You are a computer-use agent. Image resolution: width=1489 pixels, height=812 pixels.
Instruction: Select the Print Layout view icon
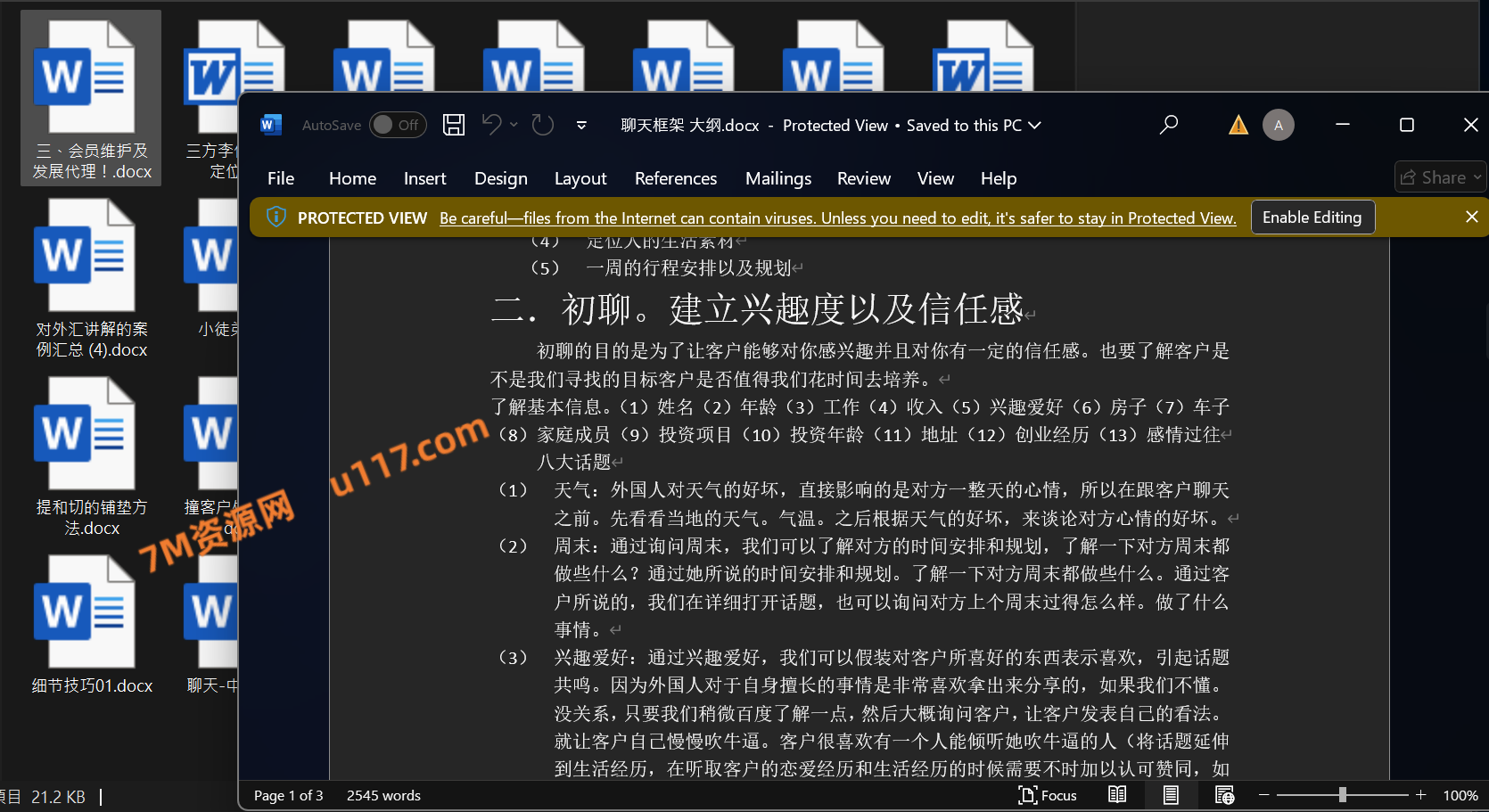1171,795
